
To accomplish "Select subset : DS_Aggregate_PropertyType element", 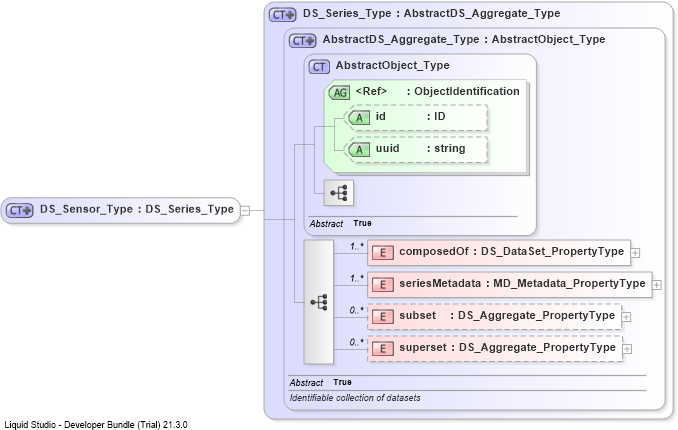I will (494, 316).
